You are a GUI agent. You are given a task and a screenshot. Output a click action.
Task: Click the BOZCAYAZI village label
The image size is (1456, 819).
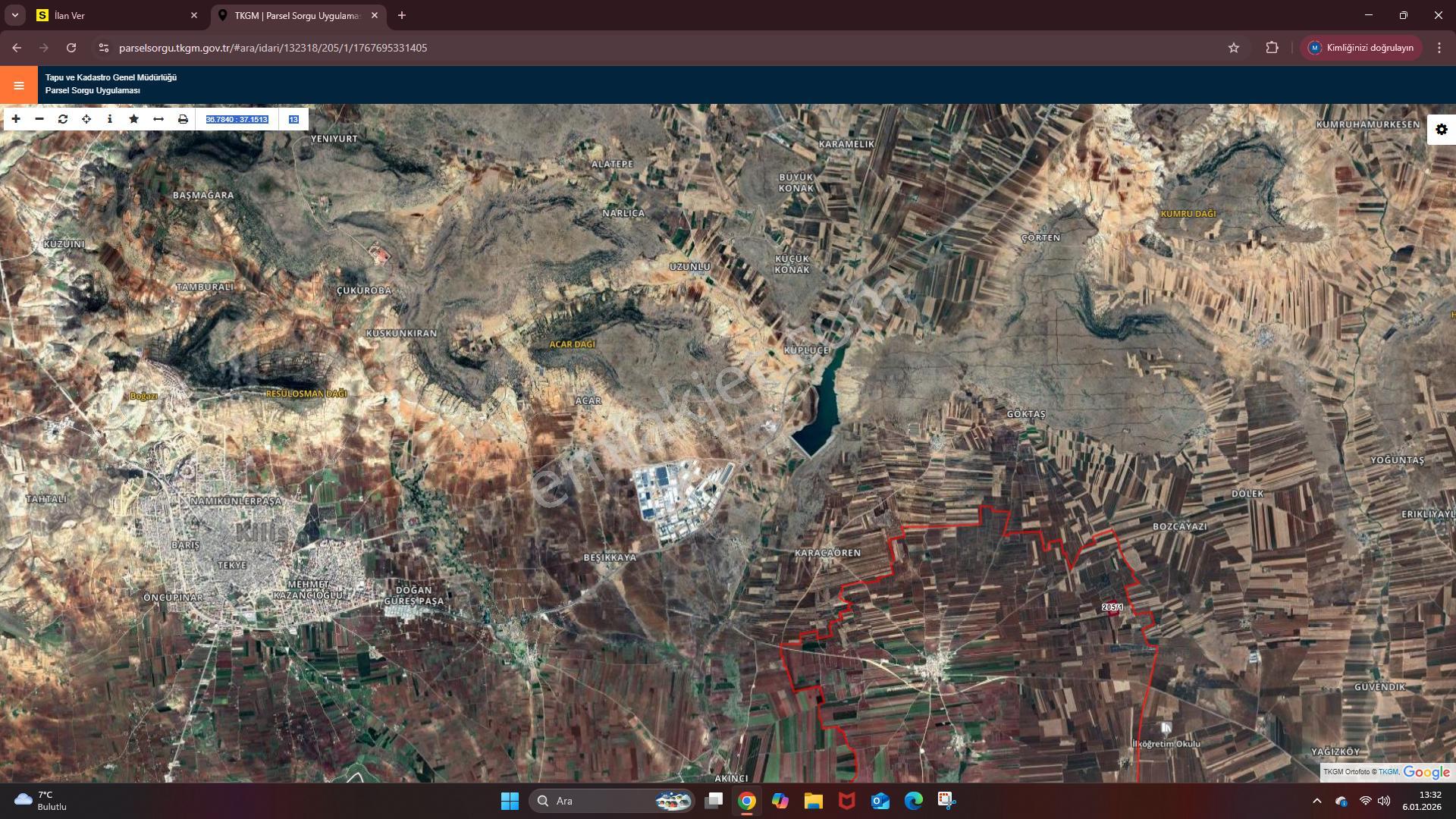pyautogui.click(x=1179, y=526)
